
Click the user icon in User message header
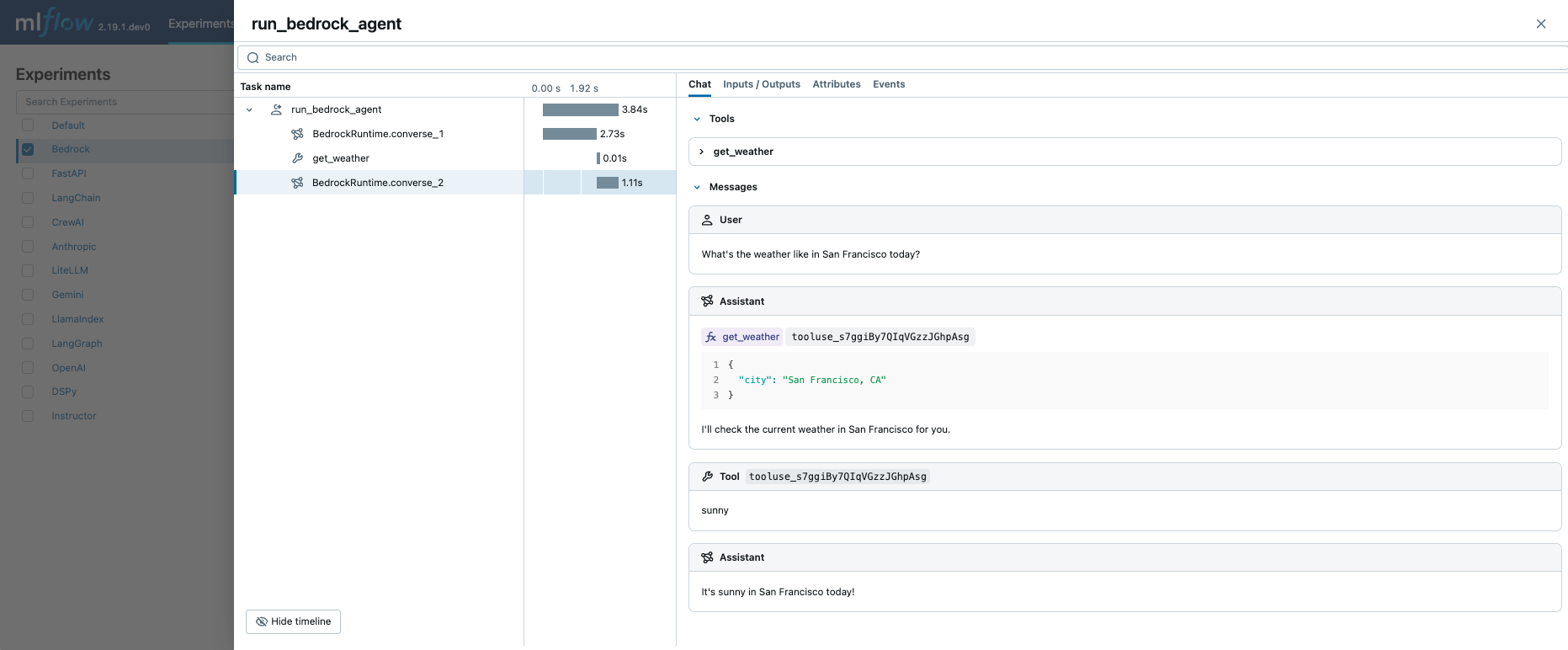[x=707, y=220]
